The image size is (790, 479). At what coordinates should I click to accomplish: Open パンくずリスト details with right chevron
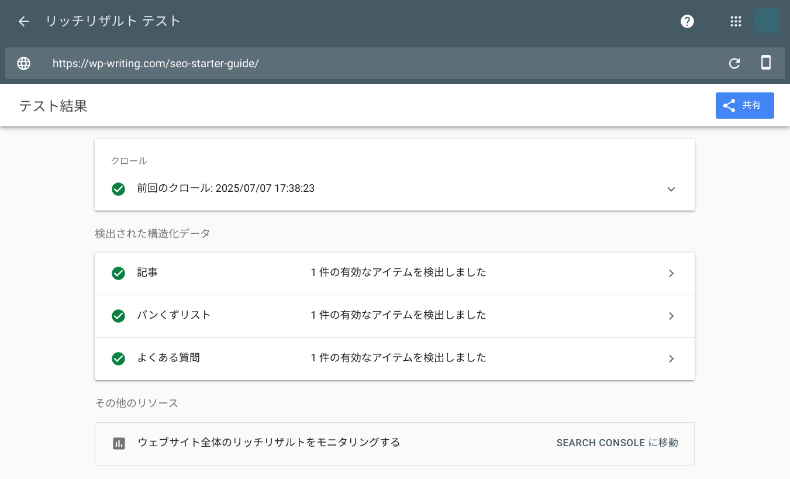pos(671,316)
